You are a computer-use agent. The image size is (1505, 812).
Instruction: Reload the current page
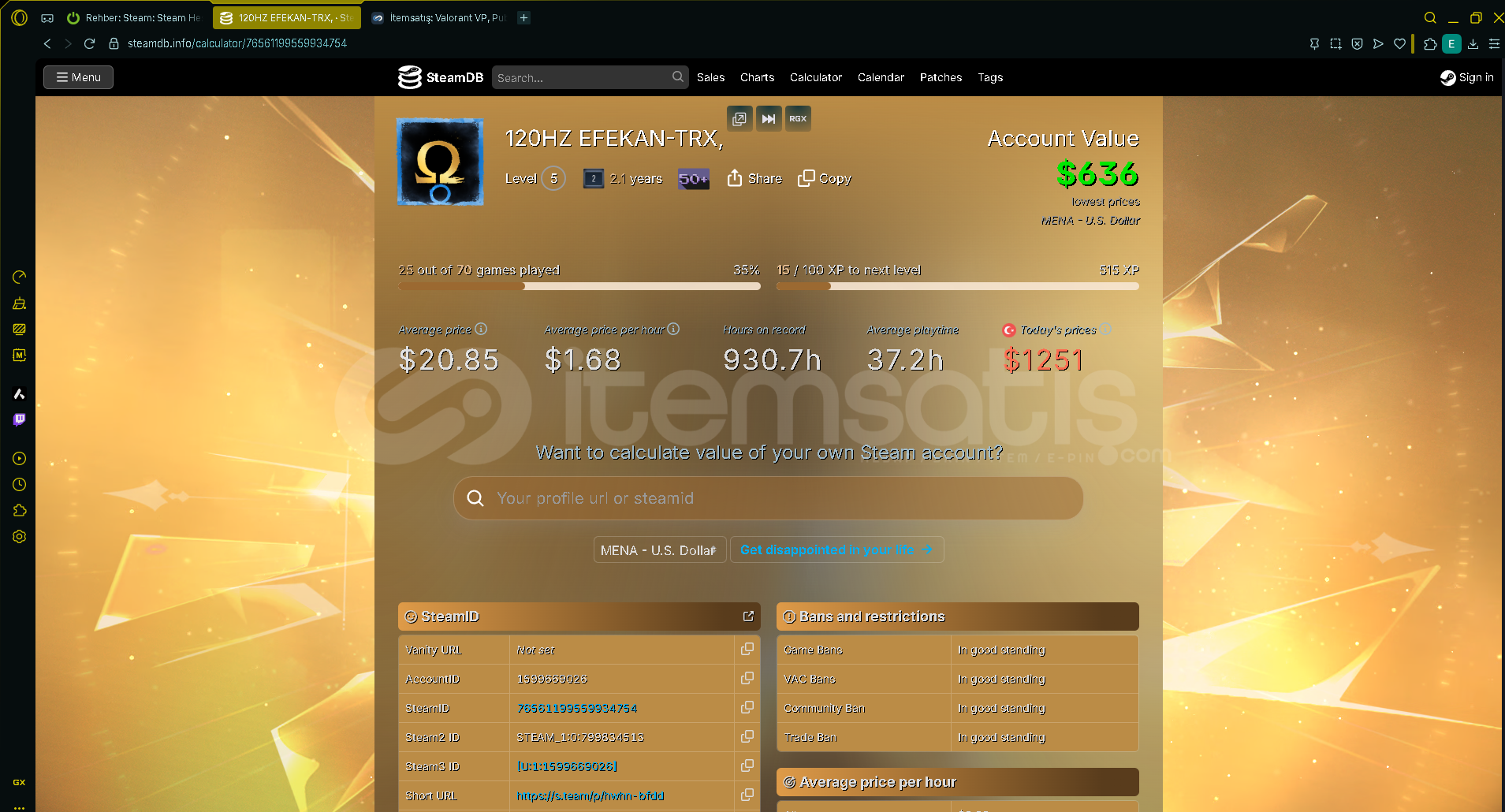89,43
